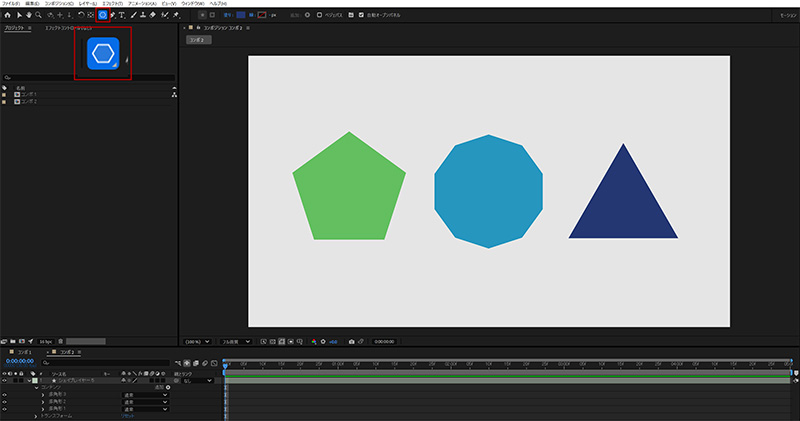Select the Type tool
The width and height of the screenshot is (800, 421).
pyautogui.click(x=122, y=16)
